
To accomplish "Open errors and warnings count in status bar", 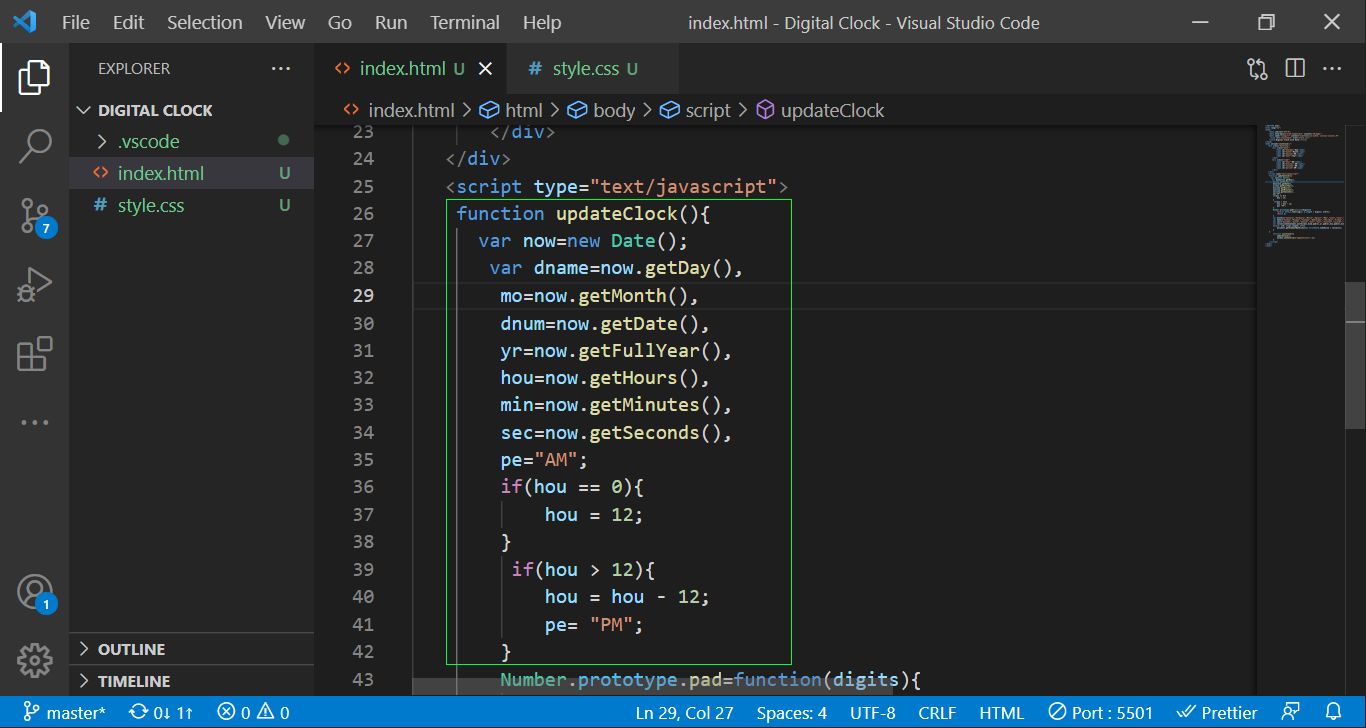I will click(253, 713).
